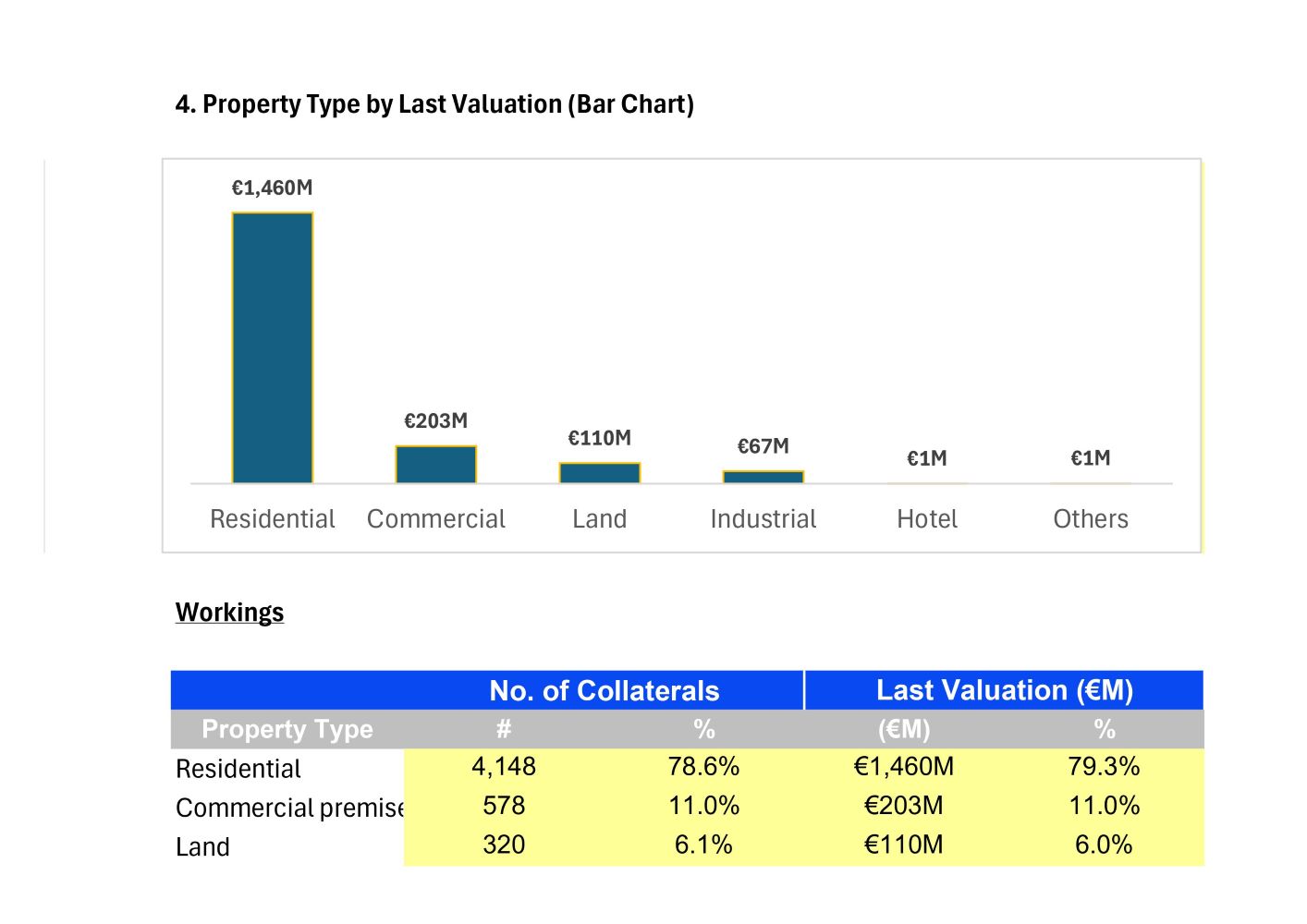Click the €1,460M data label
The width and height of the screenshot is (1307, 924).
(x=272, y=188)
